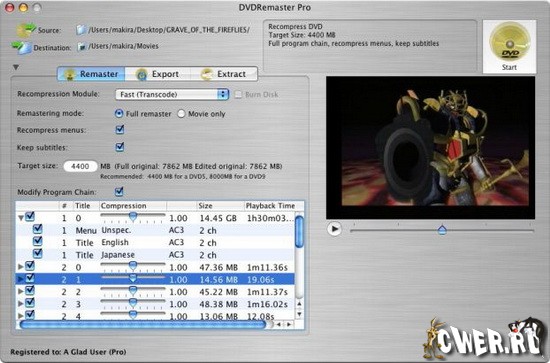Image resolution: width=550 pixels, height=363 pixels.
Task: Uncheck title 1 0 checkbox
Action: click(30, 216)
